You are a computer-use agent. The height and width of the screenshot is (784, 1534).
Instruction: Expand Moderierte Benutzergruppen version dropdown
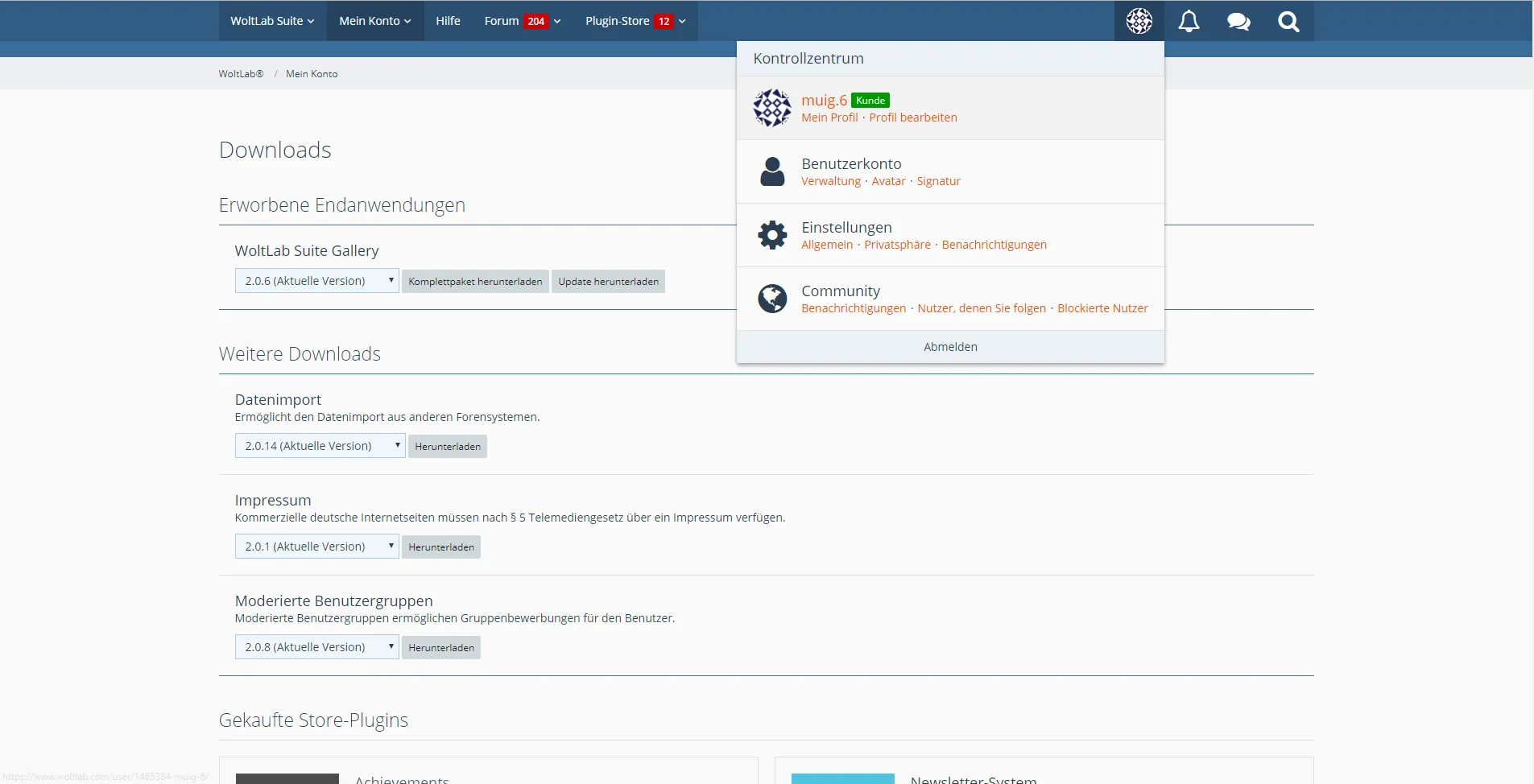coord(316,647)
